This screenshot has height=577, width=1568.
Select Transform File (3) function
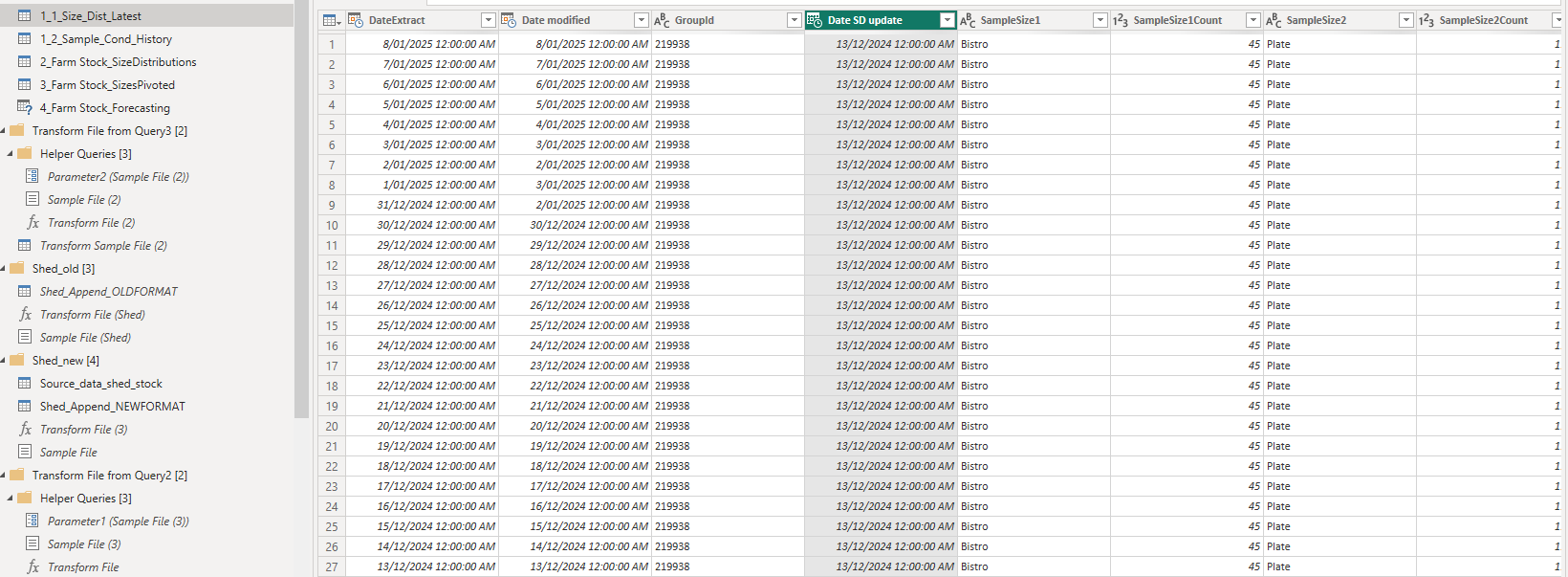[x=84, y=430]
